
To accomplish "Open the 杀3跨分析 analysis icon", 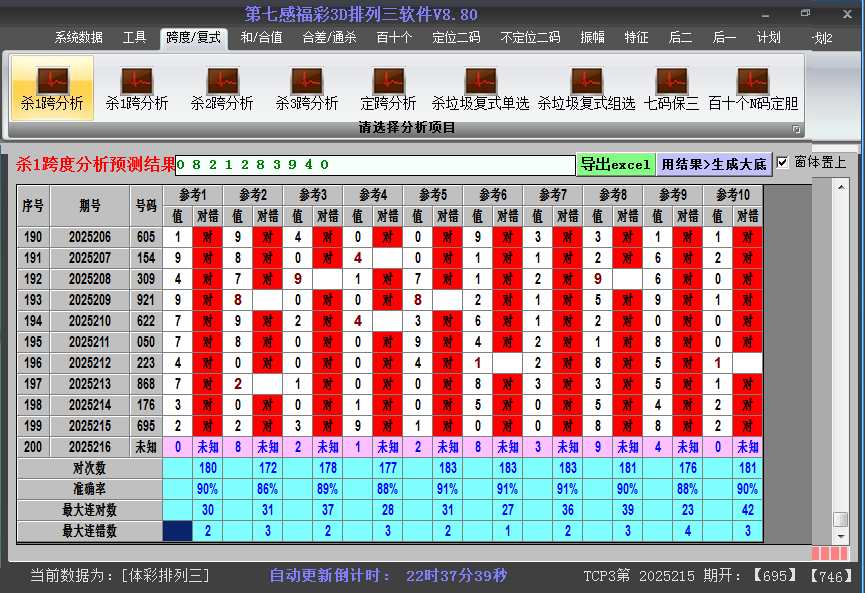I will click(307, 88).
